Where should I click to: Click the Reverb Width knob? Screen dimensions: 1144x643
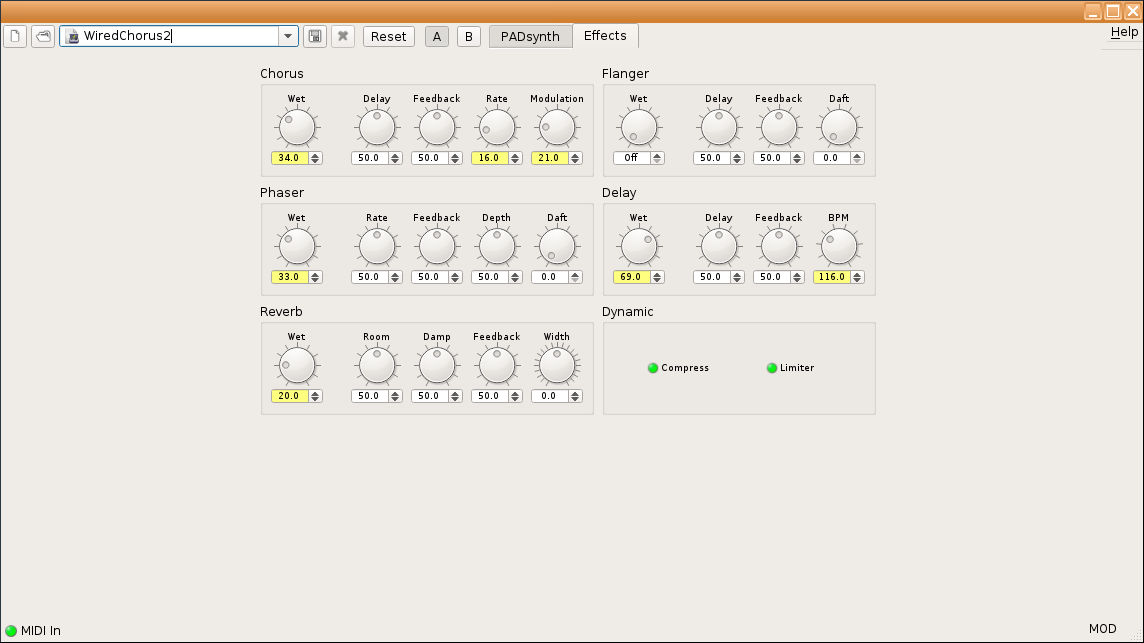click(x=557, y=366)
